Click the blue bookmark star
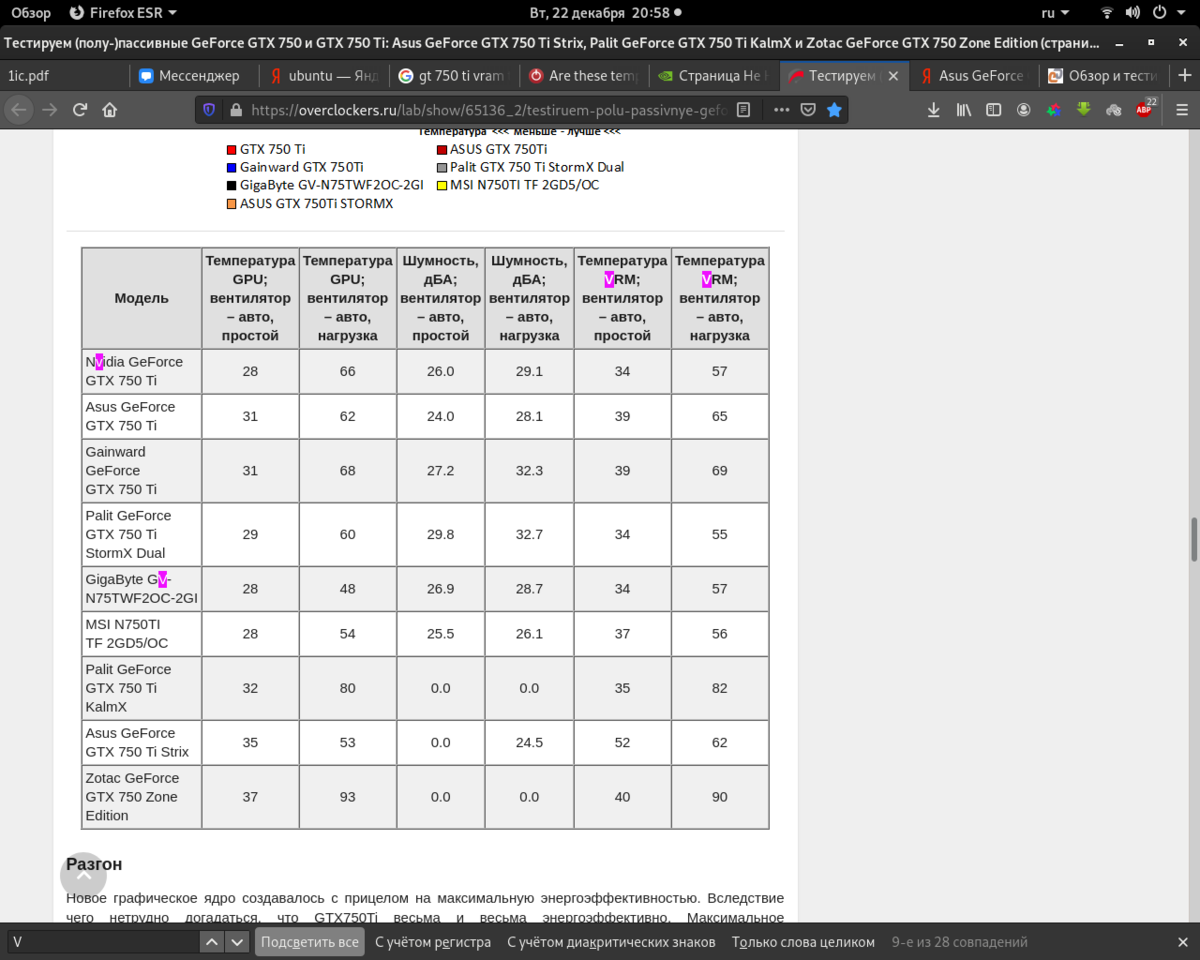 click(x=834, y=110)
